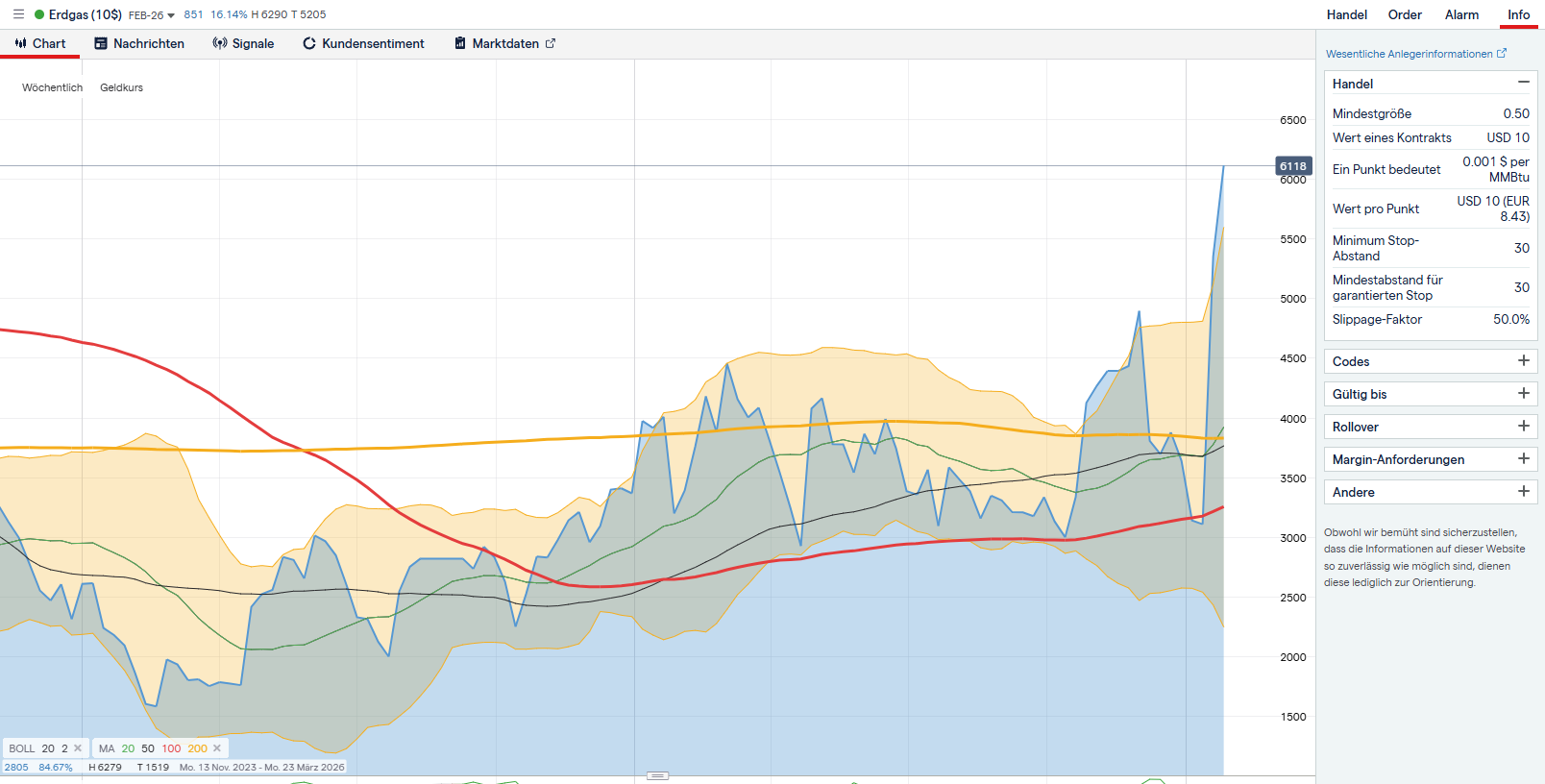The image size is (1545, 784).
Task: Change the Geldkurs price type
Action: coord(121,87)
